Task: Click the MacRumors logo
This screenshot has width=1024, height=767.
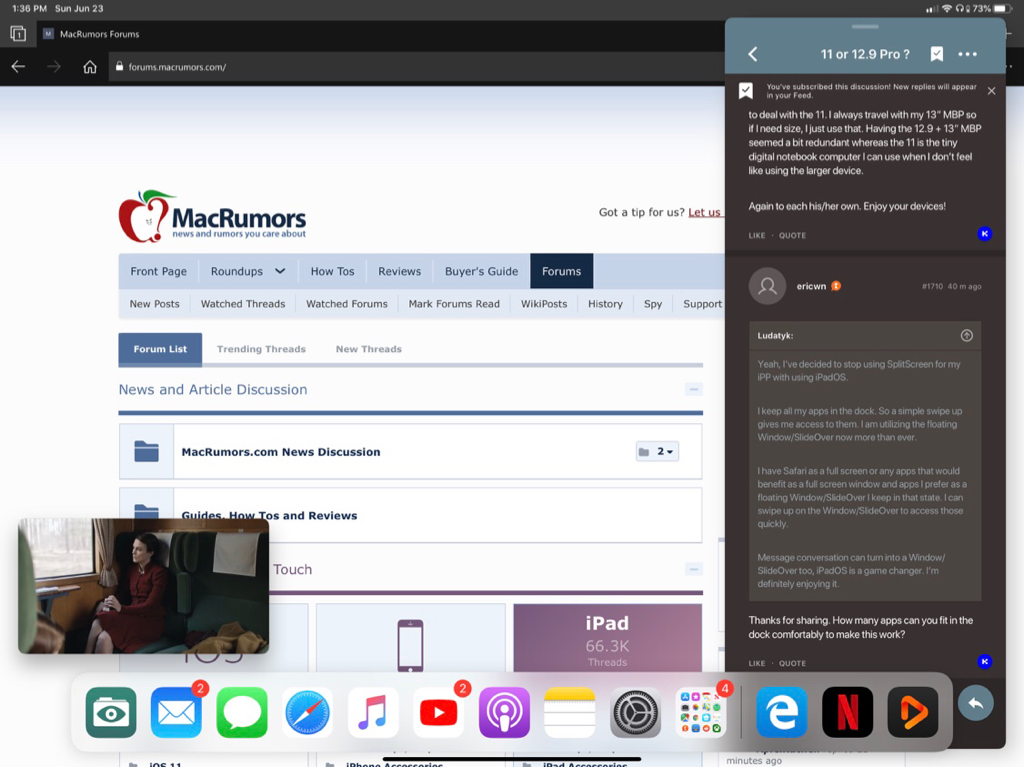Action: [x=212, y=216]
